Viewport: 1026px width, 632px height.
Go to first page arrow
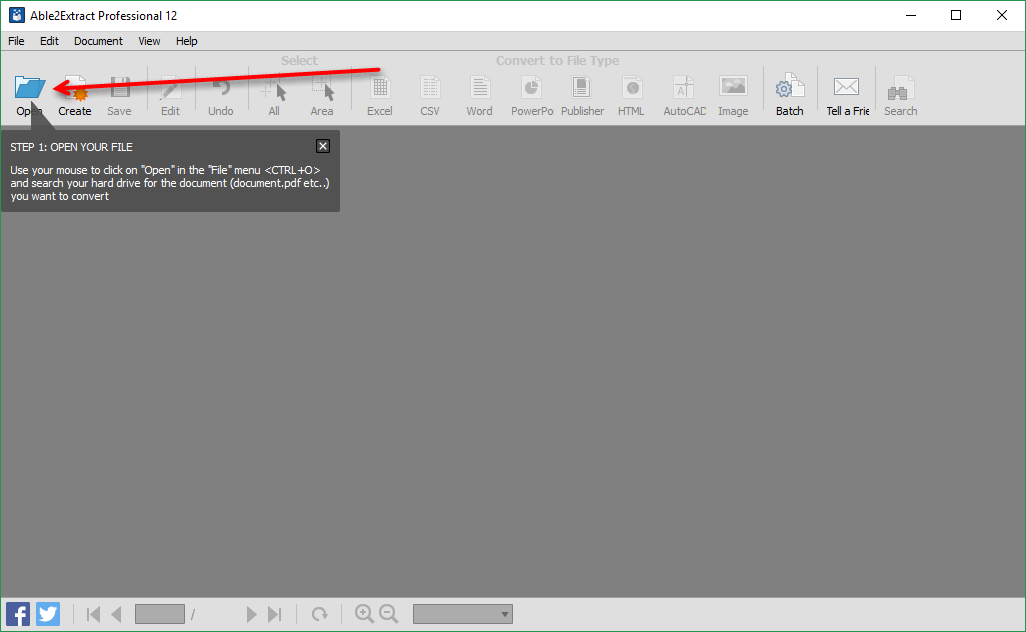tap(94, 614)
